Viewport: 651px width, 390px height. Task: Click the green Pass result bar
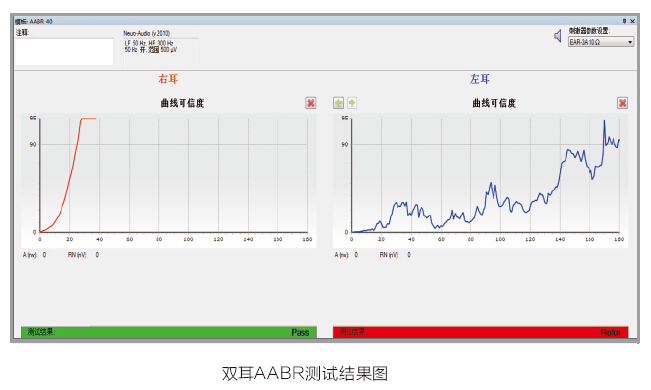(169, 332)
